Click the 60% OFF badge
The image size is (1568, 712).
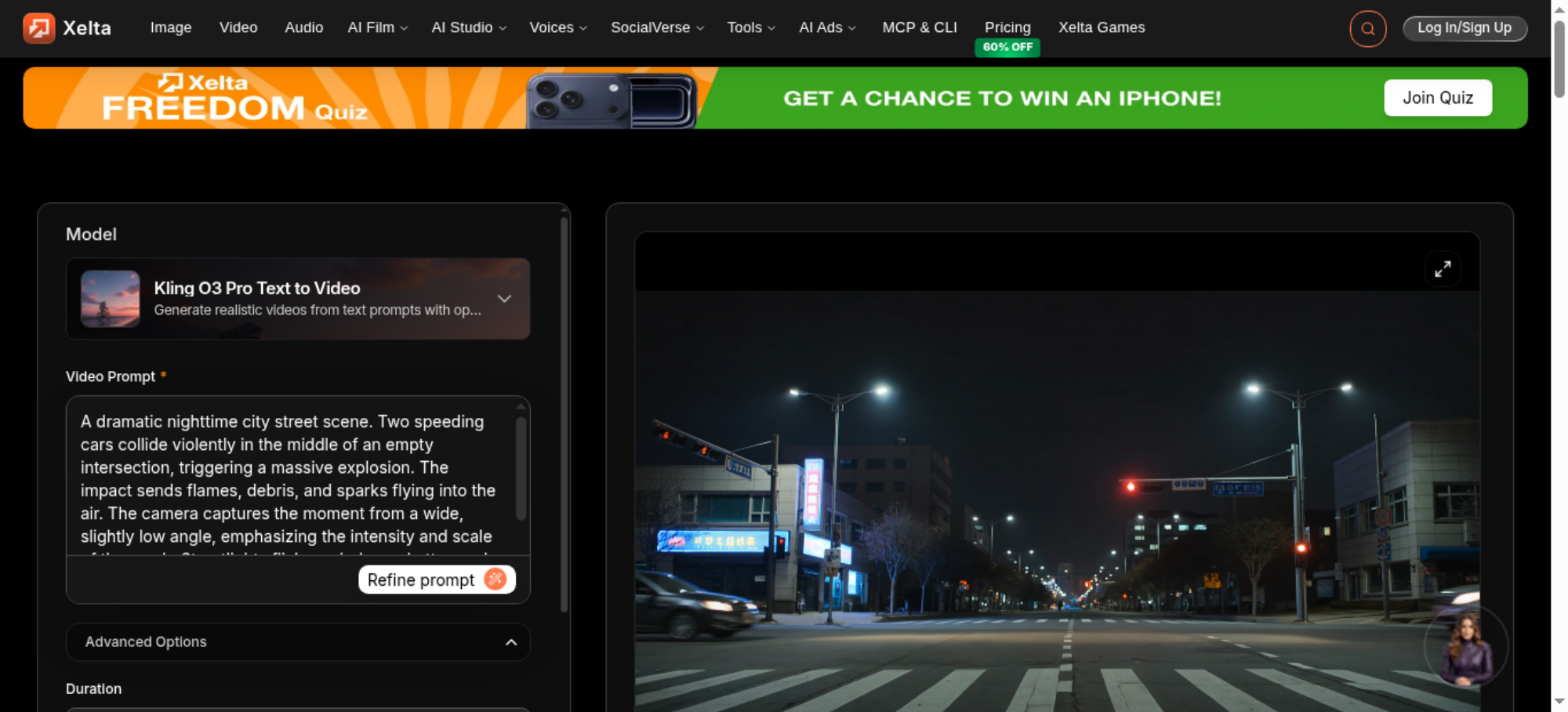tap(1007, 47)
